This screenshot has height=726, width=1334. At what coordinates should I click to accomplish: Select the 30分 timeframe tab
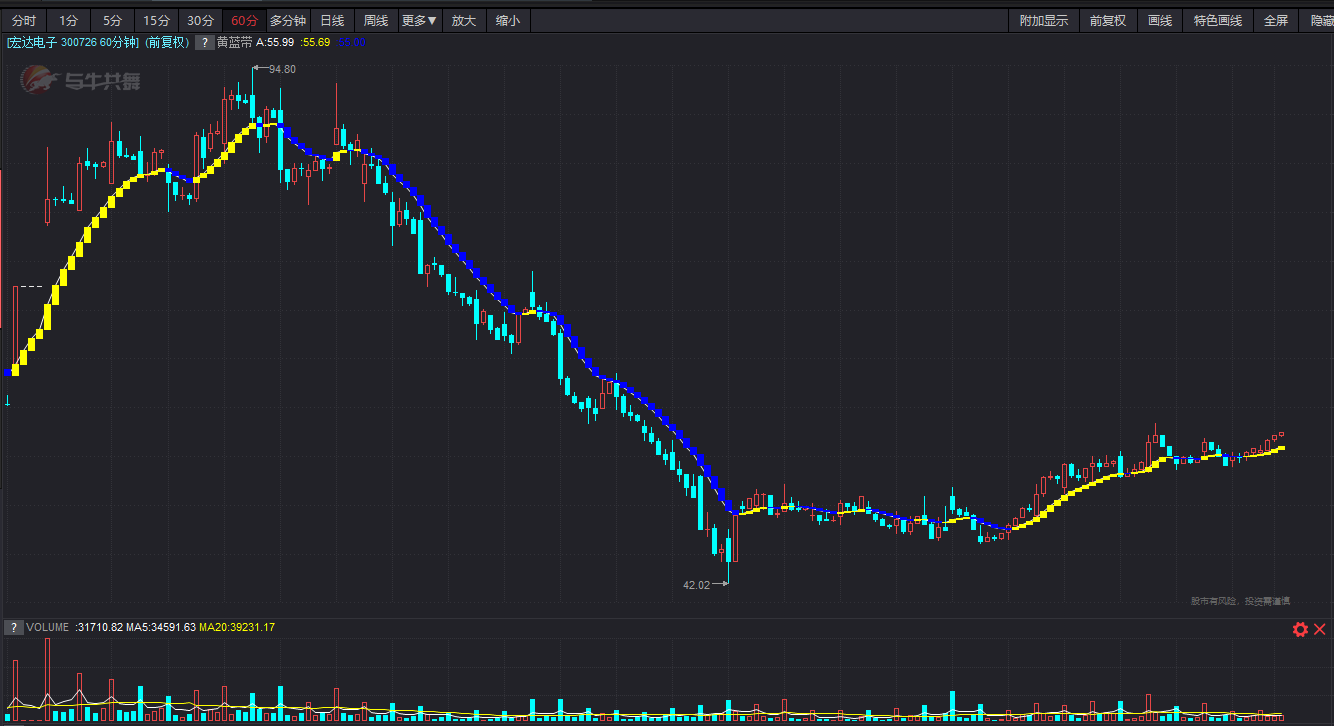(200, 20)
